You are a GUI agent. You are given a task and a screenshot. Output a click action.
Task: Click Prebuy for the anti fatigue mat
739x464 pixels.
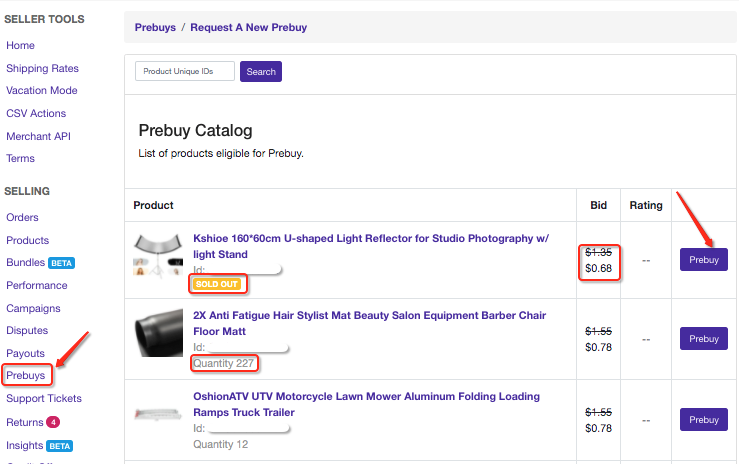[x=703, y=339]
